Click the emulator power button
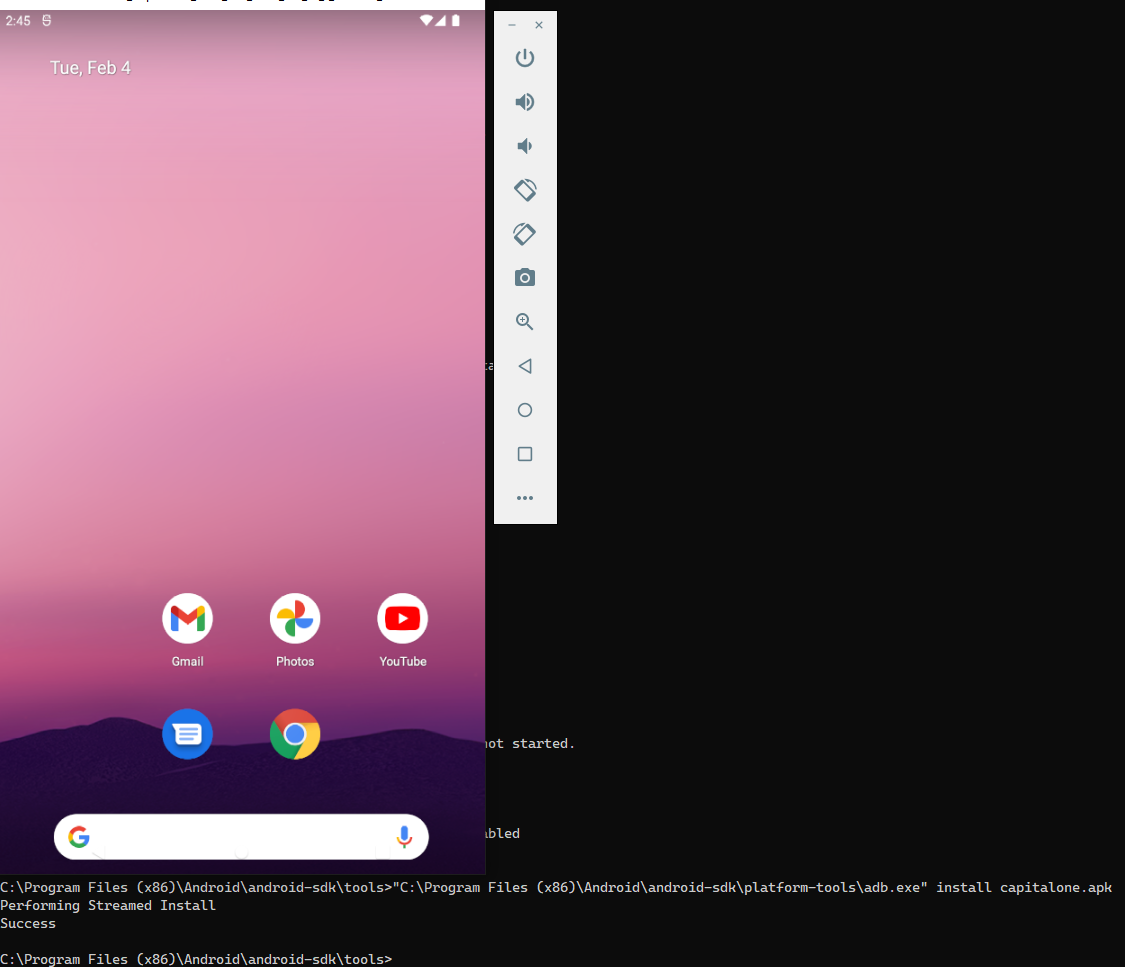1125x967 pixels. click(524, 57)
